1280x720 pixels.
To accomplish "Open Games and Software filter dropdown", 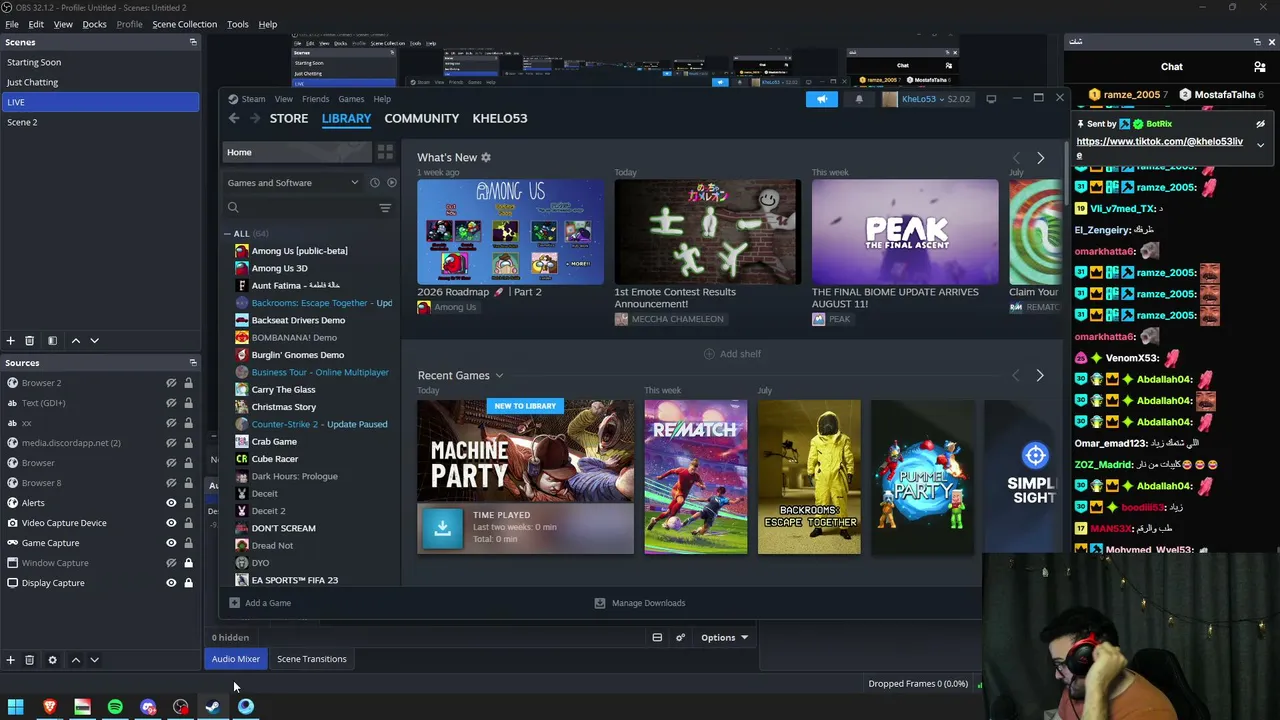I will click(293, 183).
